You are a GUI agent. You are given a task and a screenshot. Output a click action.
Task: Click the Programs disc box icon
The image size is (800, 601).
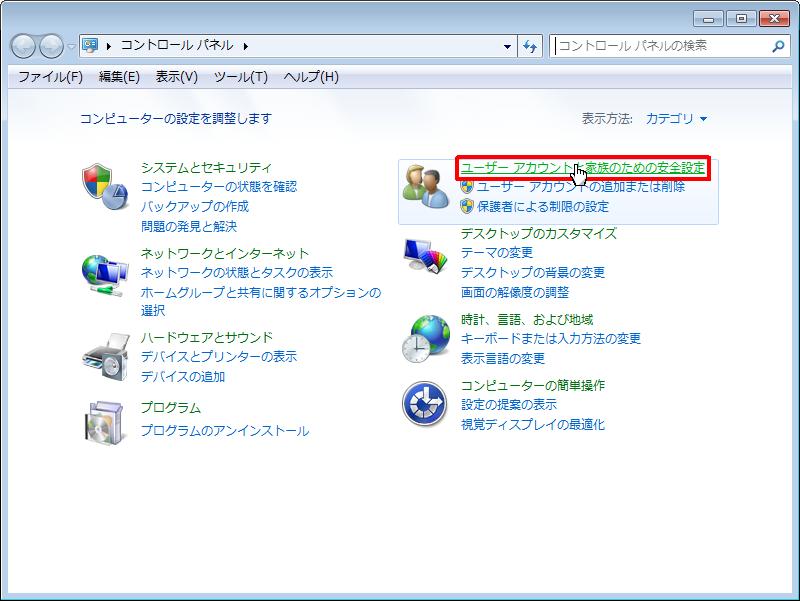pos(105,421)
